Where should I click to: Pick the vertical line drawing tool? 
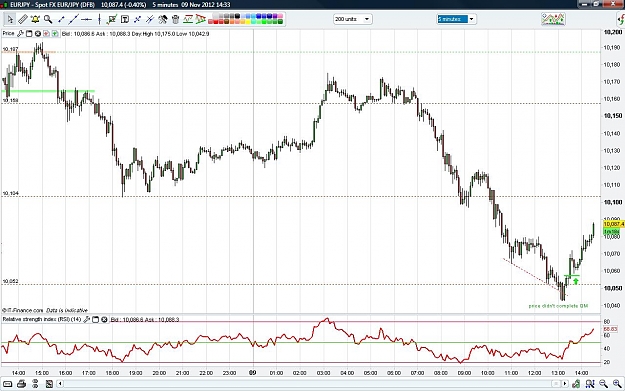tap(99, 19)
